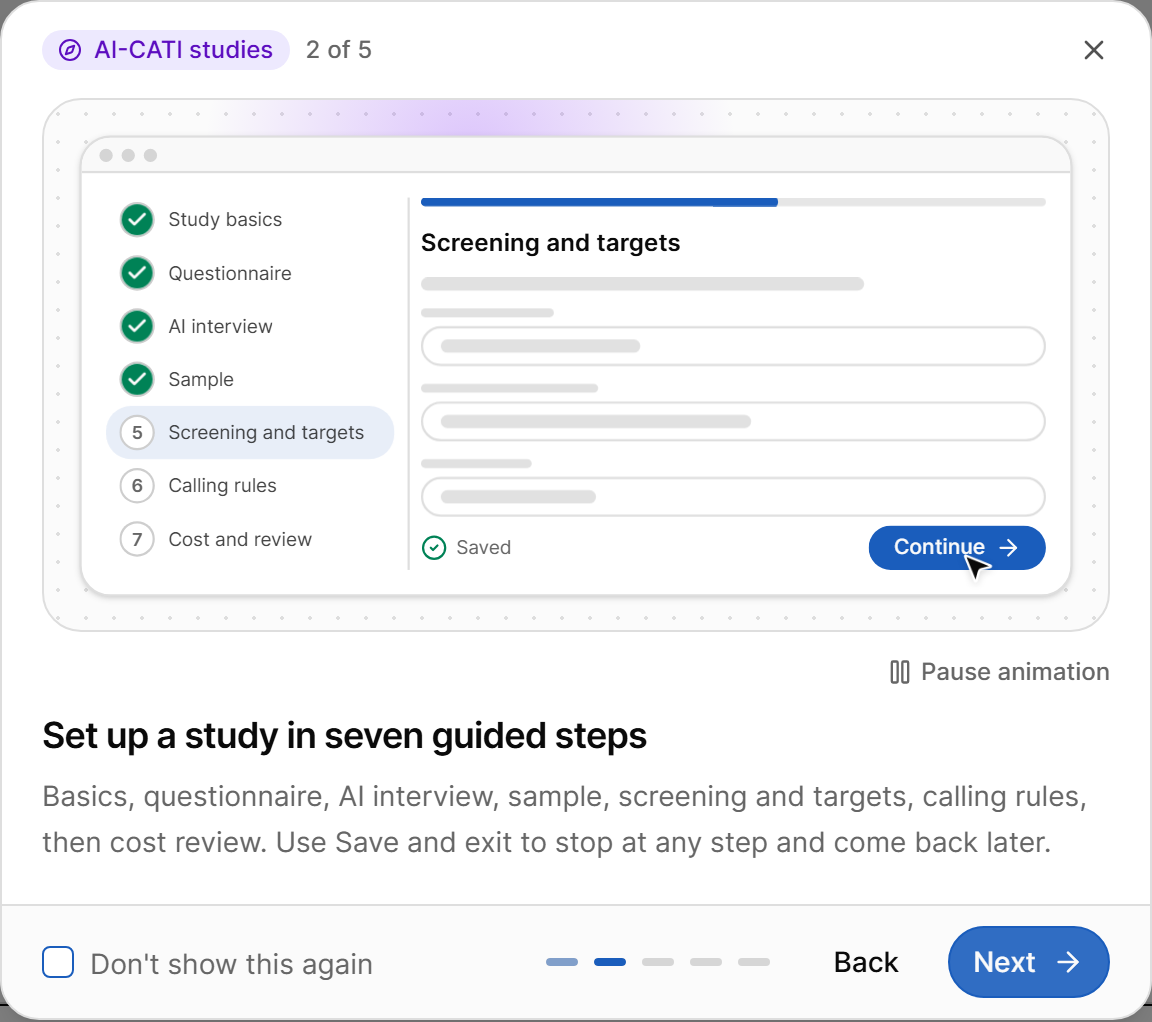Click the first placeholder input field
The height and width of the screenshot is (1022, 1152).
732,346
